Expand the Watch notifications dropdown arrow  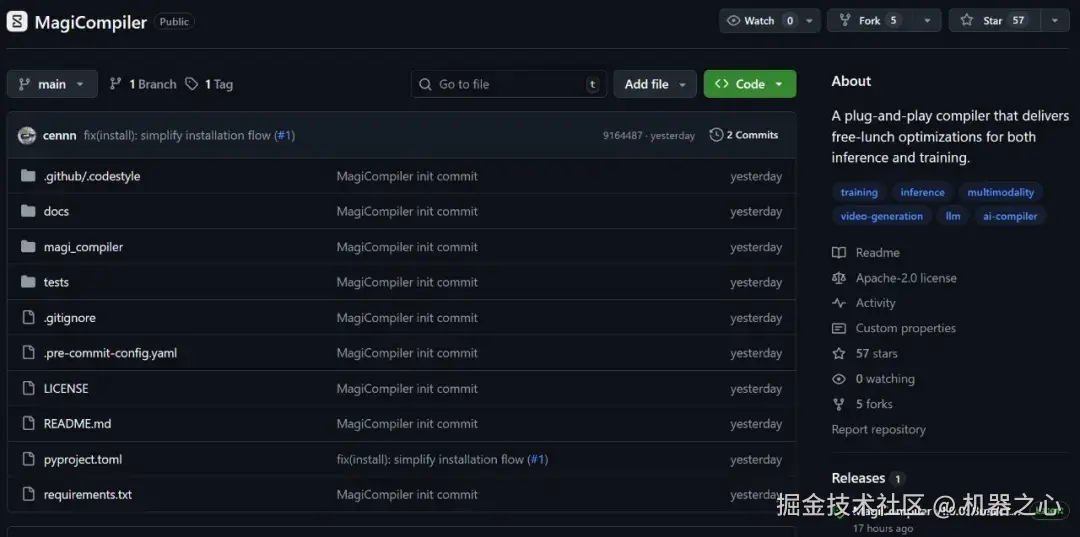pyautogui.click(x=809, y=21)
